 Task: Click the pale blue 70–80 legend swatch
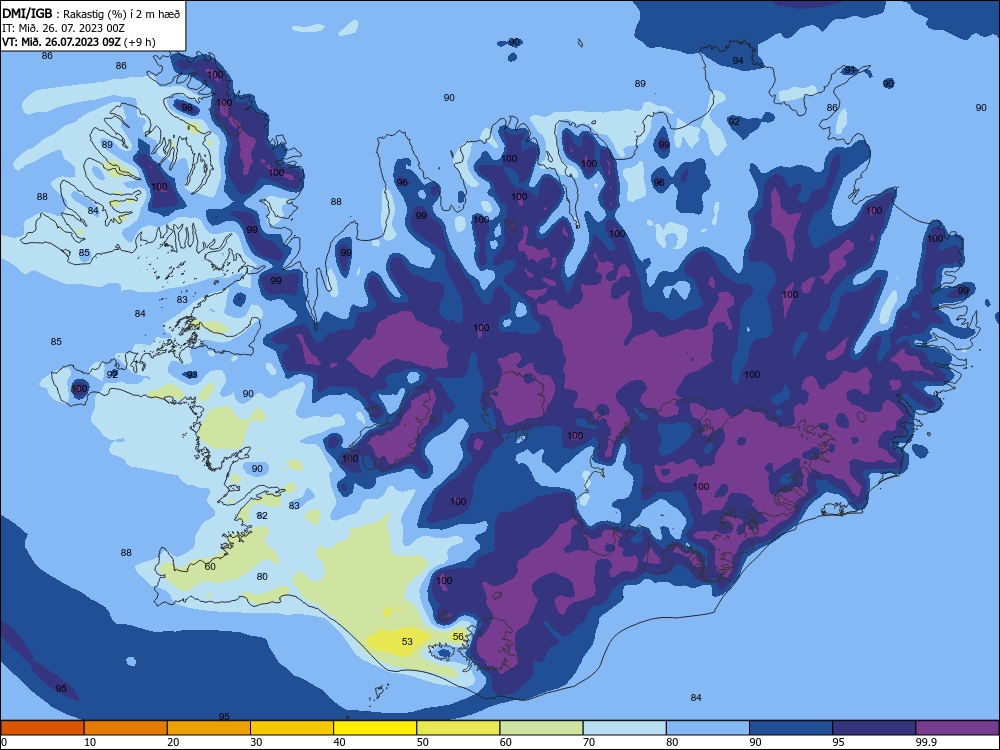(624, 728)
